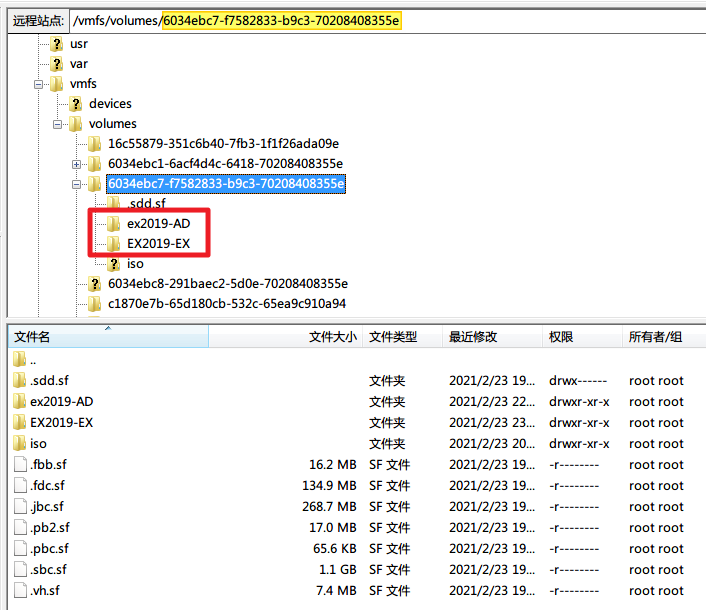Select 6034ebc1-6acf4d4c-6418-70208408355e volume folder
Screen dimensions: 706x610
click(225, 164)
